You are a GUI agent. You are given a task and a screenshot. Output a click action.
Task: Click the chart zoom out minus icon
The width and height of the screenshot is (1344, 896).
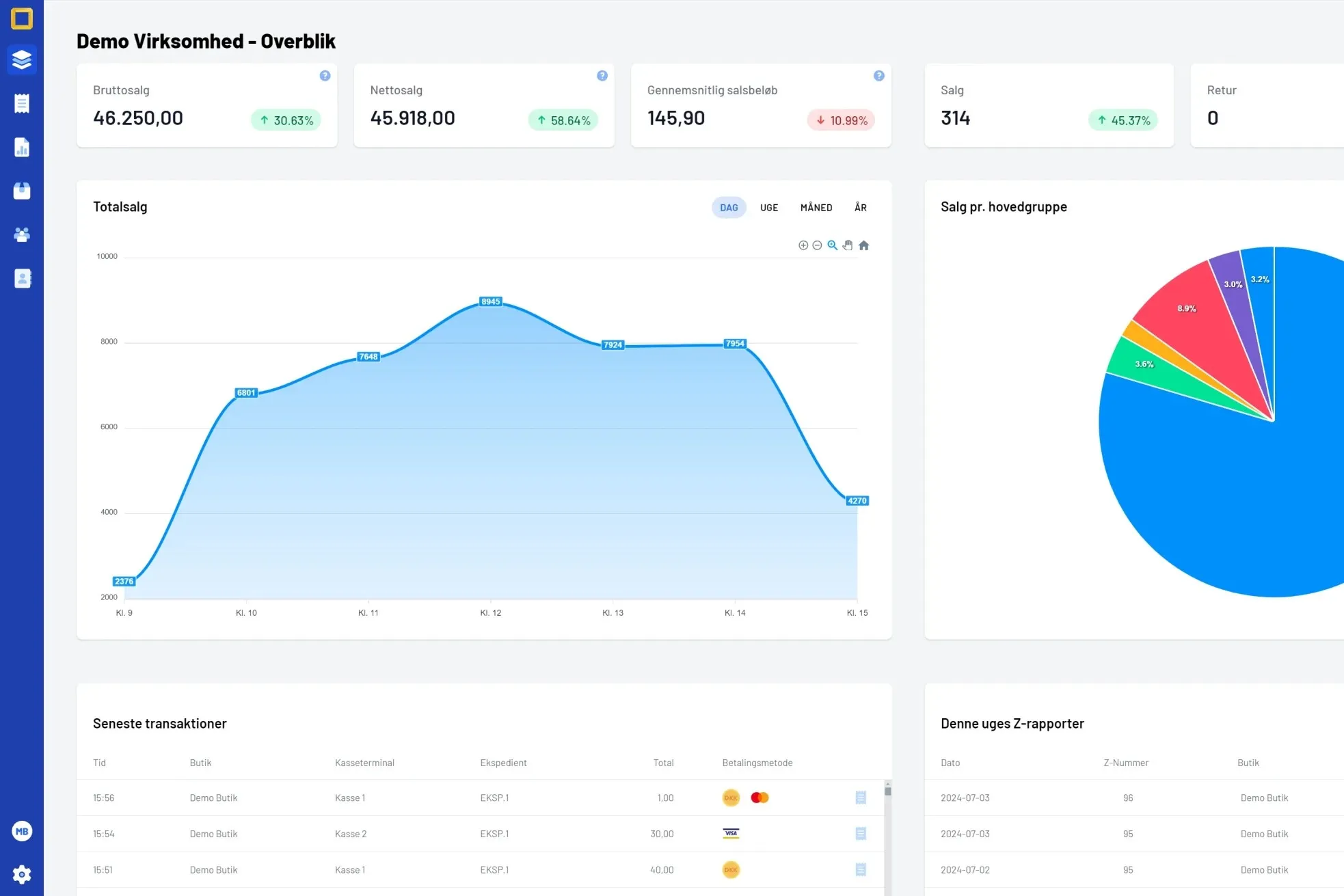(817, 245)
